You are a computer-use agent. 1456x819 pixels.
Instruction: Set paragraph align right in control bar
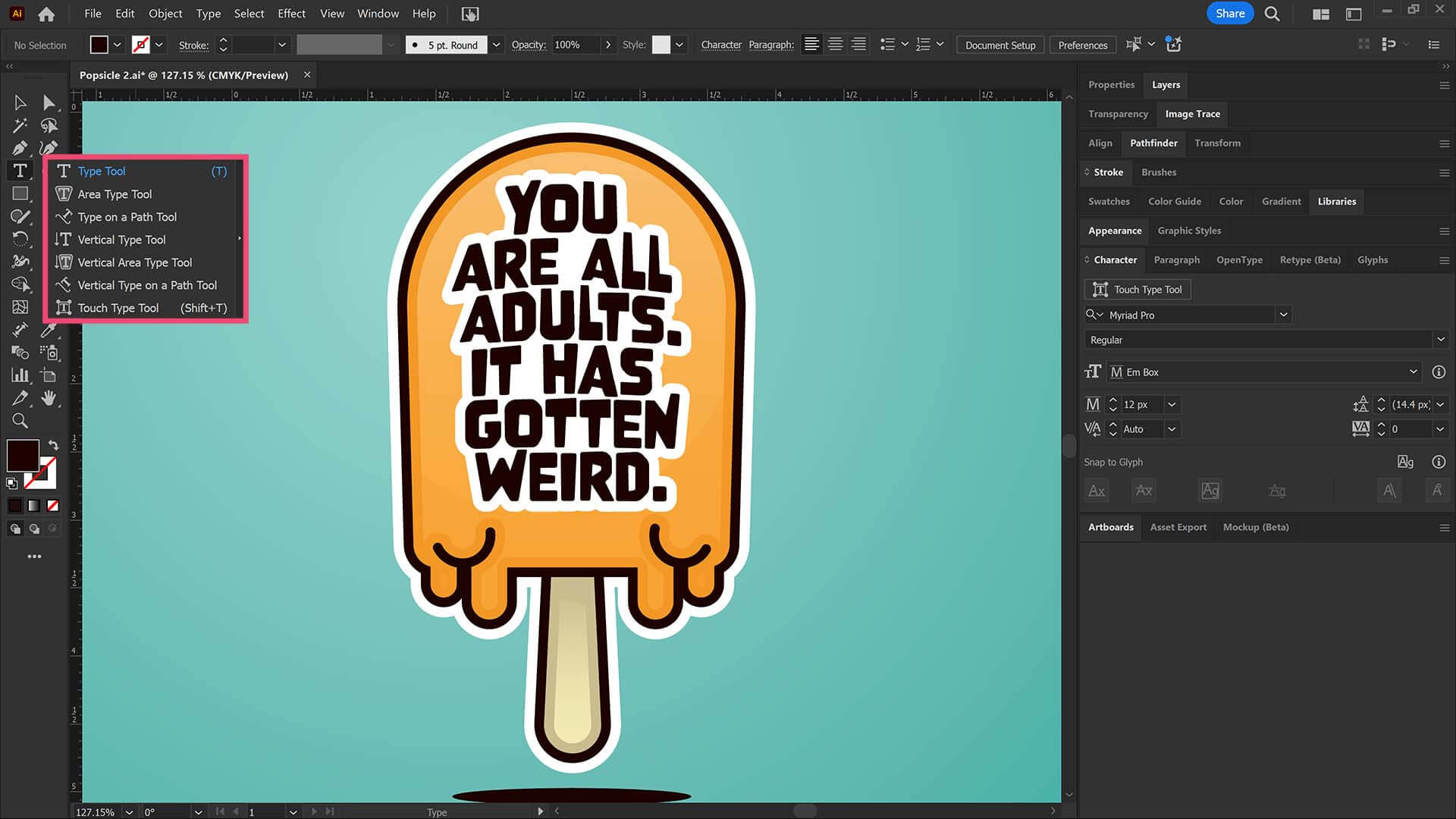(x=858, y=45)
